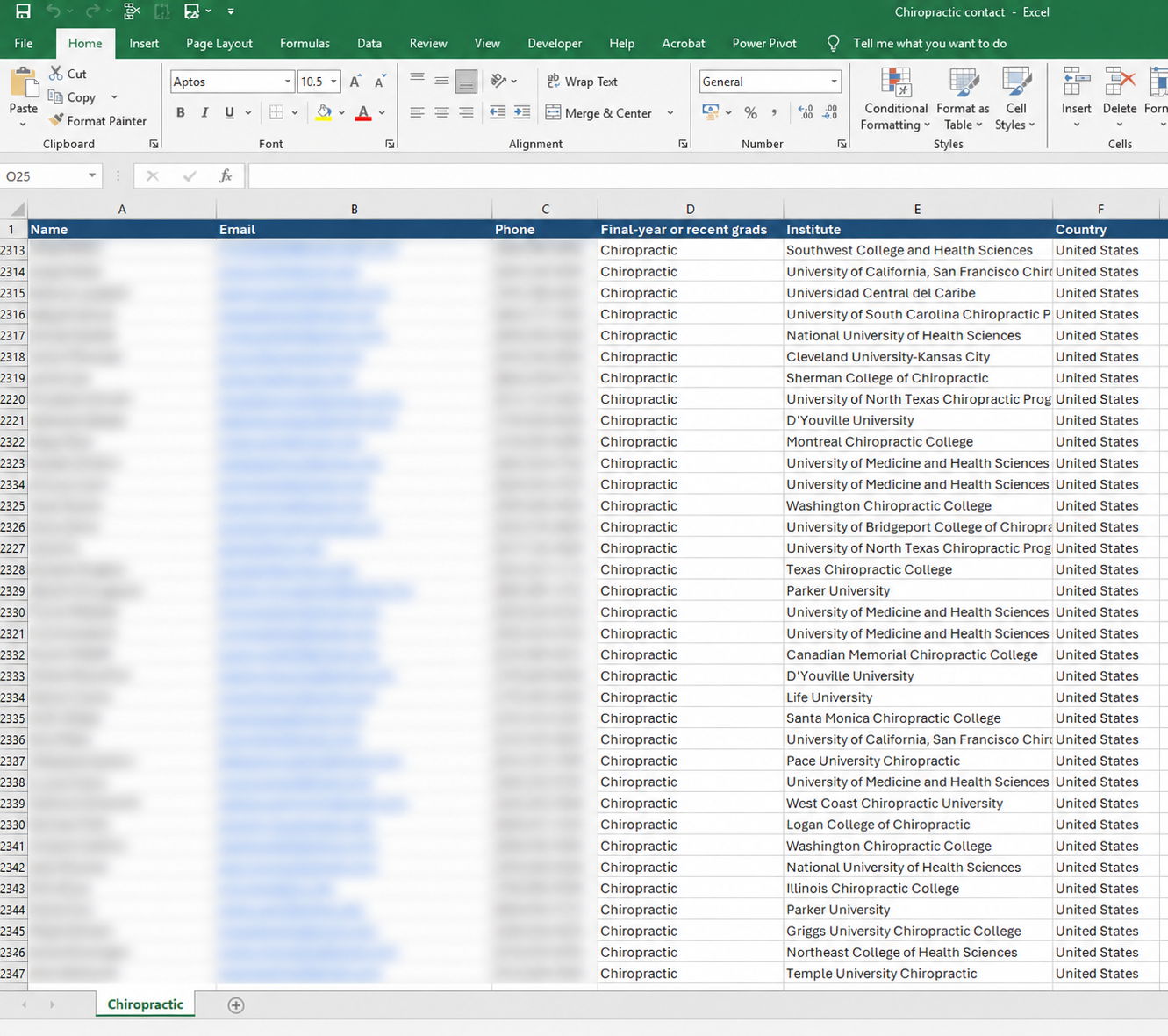
Task: Toggle Italic formatting
Action: point(204,112)
